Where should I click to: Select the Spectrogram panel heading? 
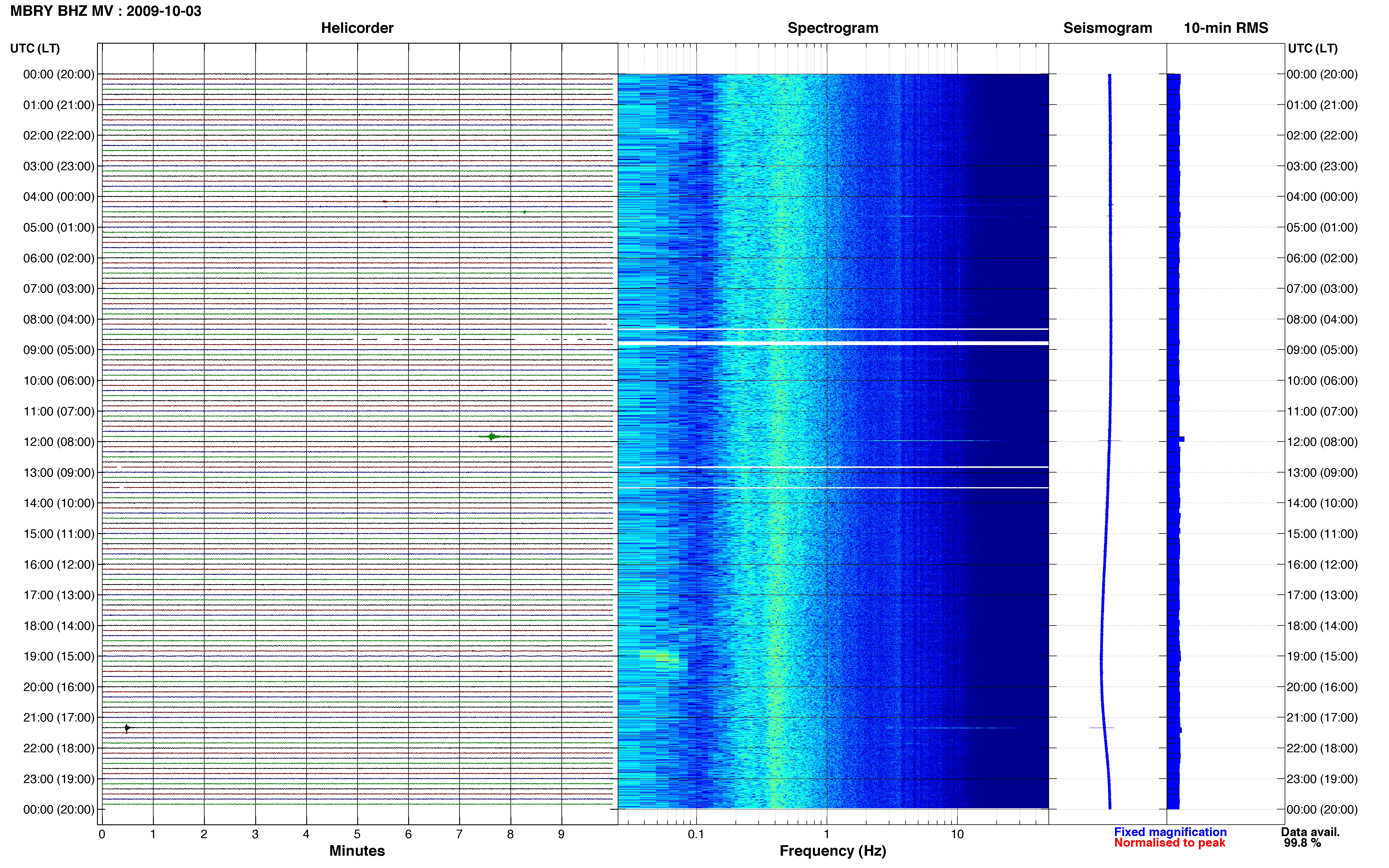point(833,28)
